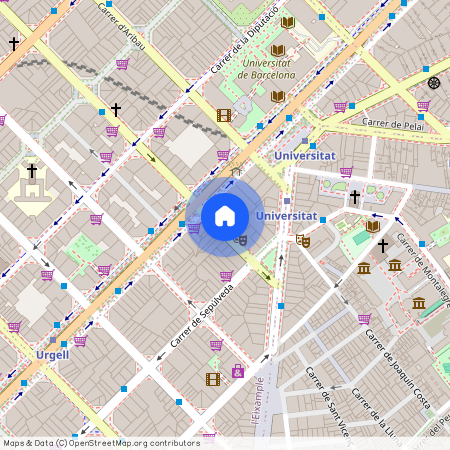Click the church cross near the top-left corner
The height and width of the screenshot is (450, 450).
[14, 44]
